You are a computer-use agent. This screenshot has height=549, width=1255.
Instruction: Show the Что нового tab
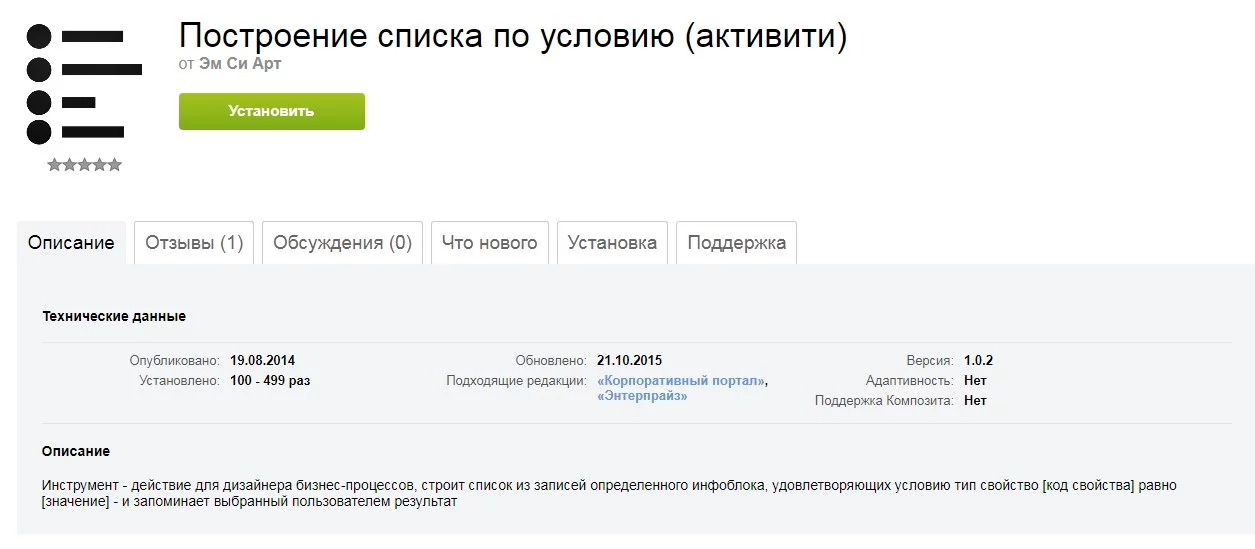click(489, 243)
